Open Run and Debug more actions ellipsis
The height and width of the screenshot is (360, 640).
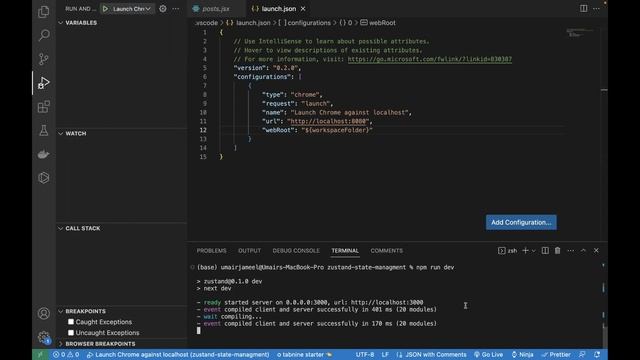tap(176, 9)
